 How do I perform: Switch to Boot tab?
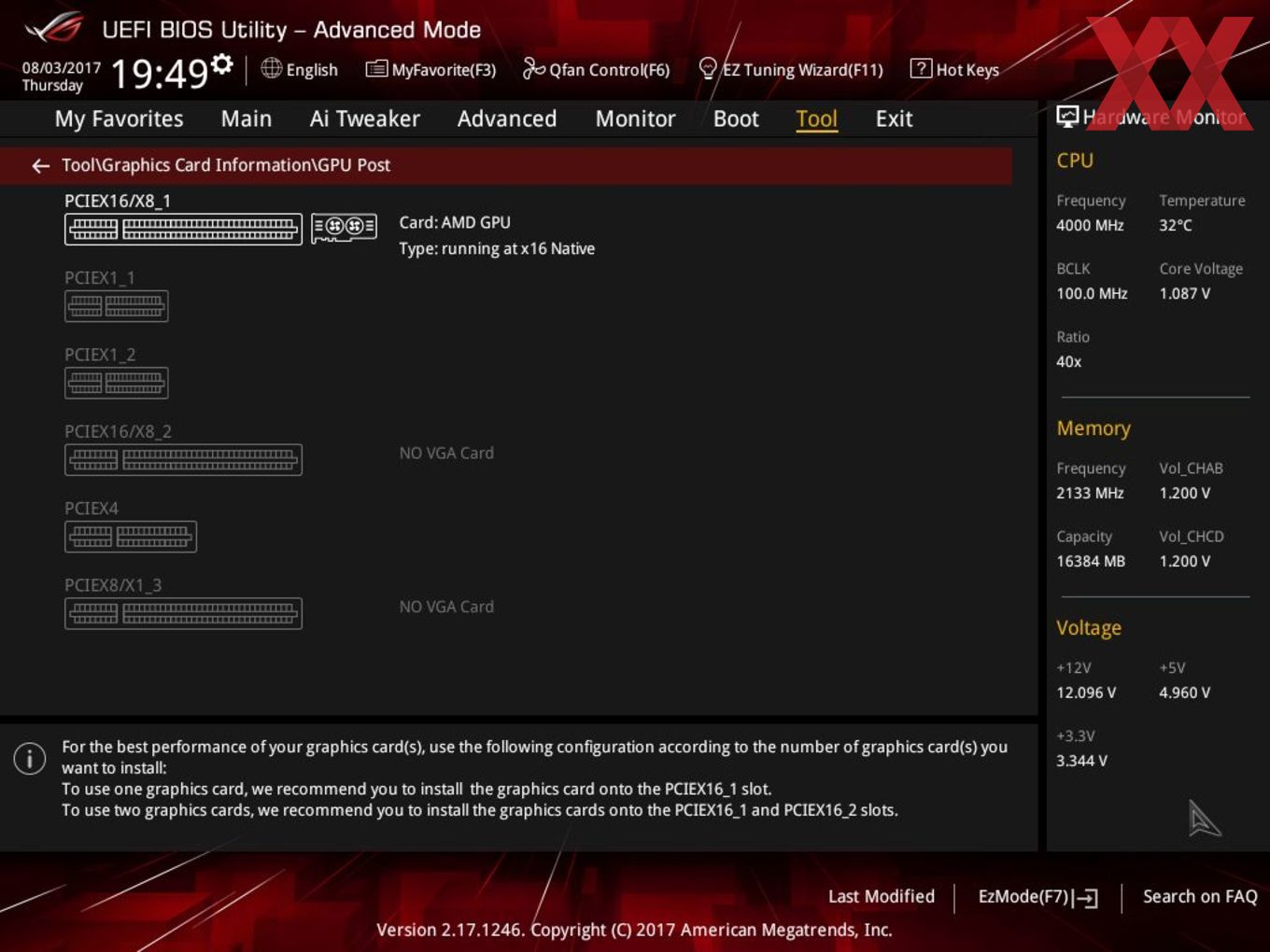click(x=736, y=119)
